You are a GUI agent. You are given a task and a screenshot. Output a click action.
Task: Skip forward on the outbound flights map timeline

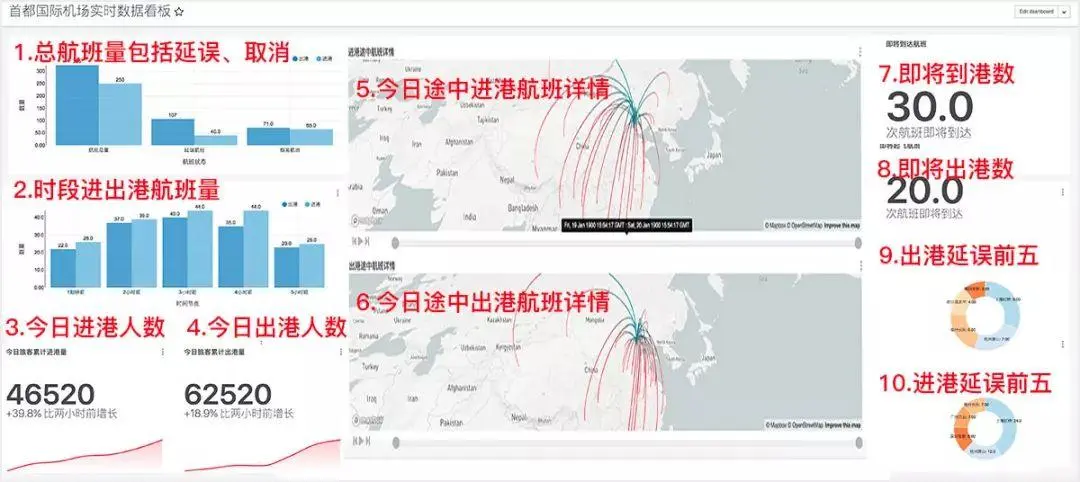pos(368,441)
